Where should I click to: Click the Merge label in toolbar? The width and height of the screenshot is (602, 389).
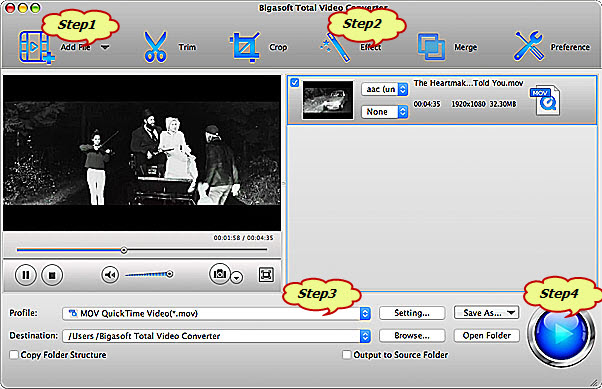(465, 47)
